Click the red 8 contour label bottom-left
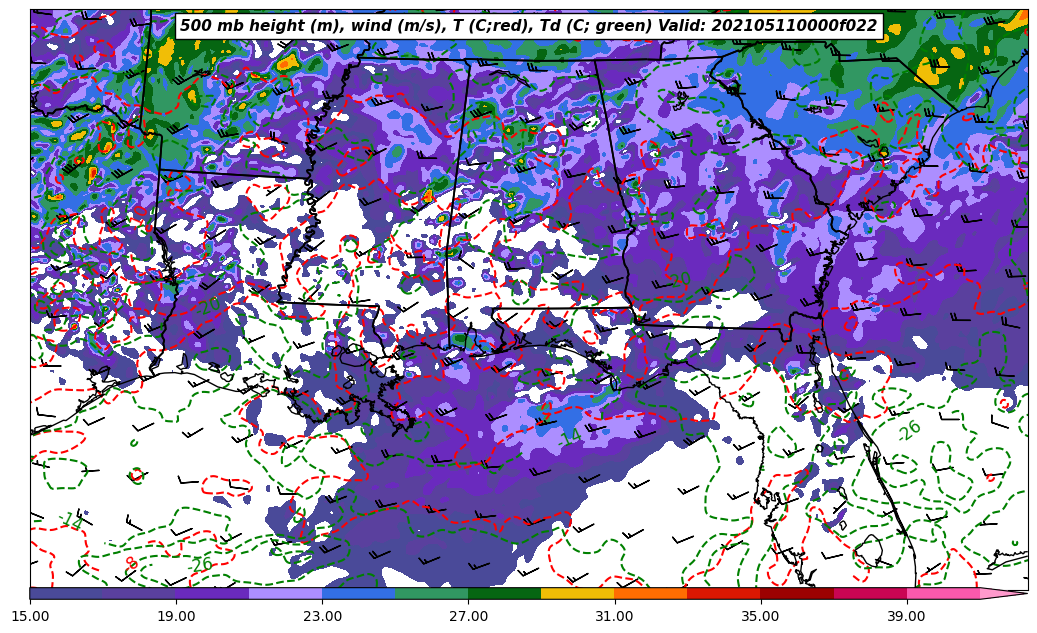The height and width of the screenshot is (633, 1037). pos(132,564)
